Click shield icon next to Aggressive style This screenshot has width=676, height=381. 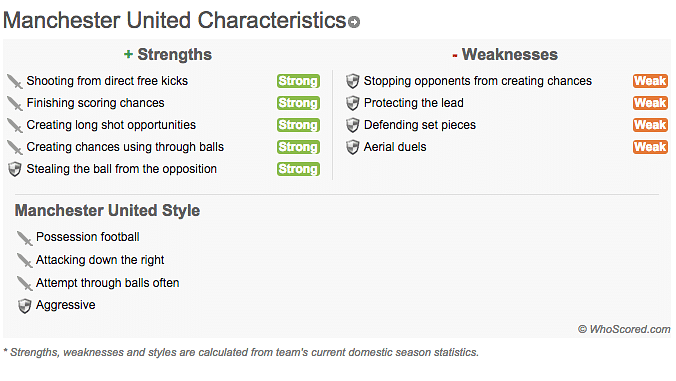(25, 306)
